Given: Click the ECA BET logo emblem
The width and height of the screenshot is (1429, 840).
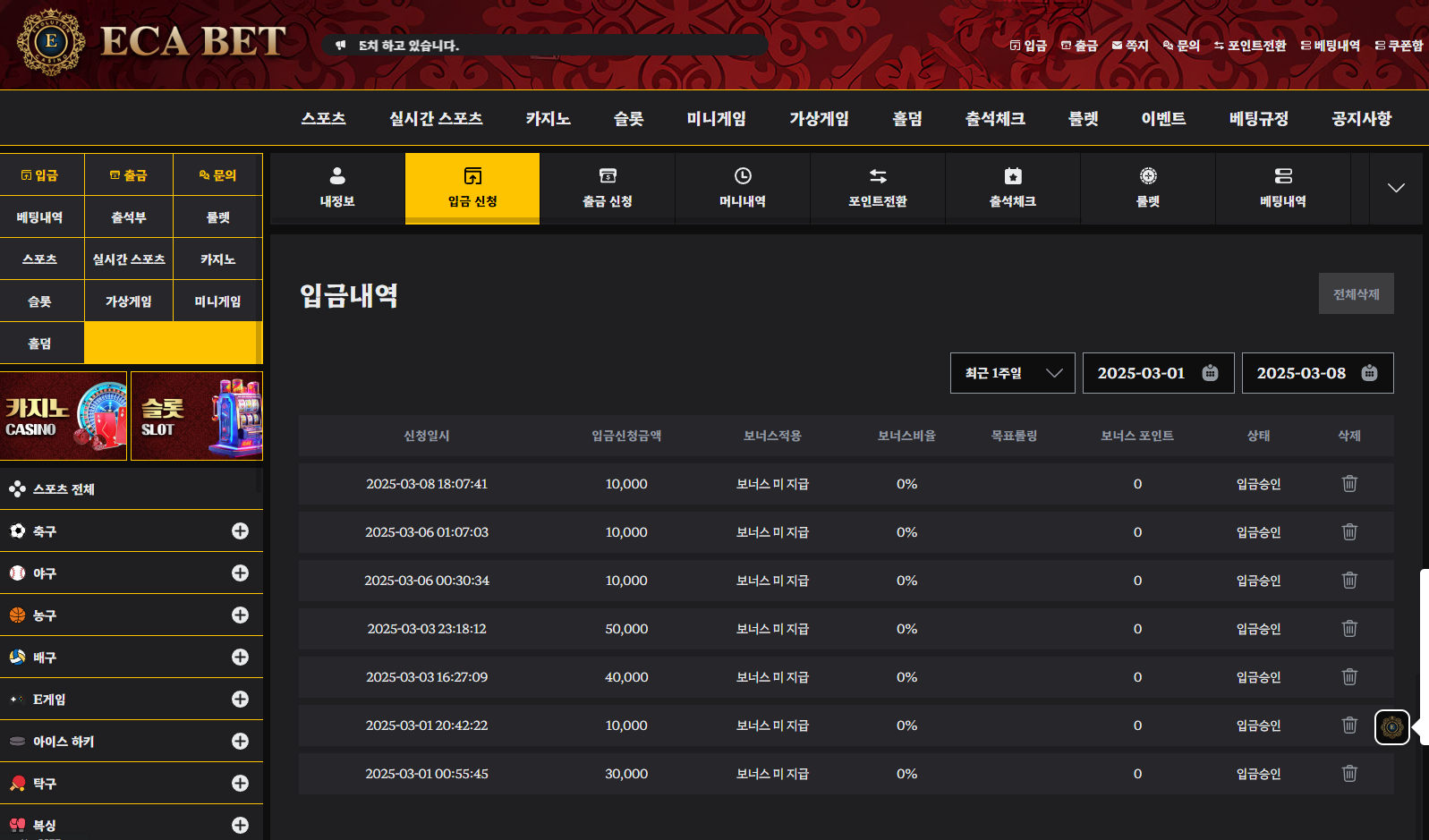Looking at the screenshot, I should (51, 41).
